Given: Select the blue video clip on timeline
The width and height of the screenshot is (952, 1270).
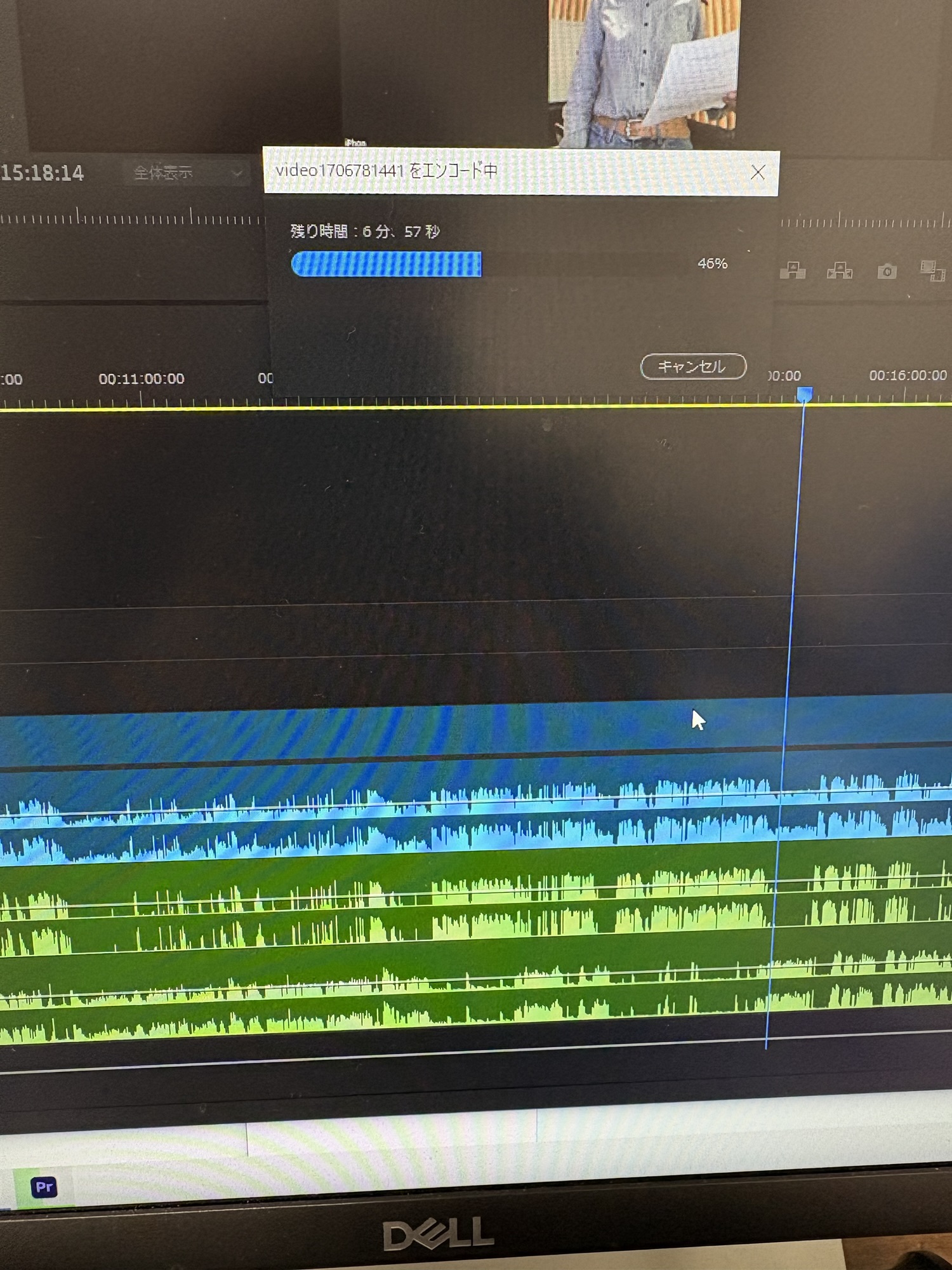Looking at the screenshot, I should click(x=381, y=730).
